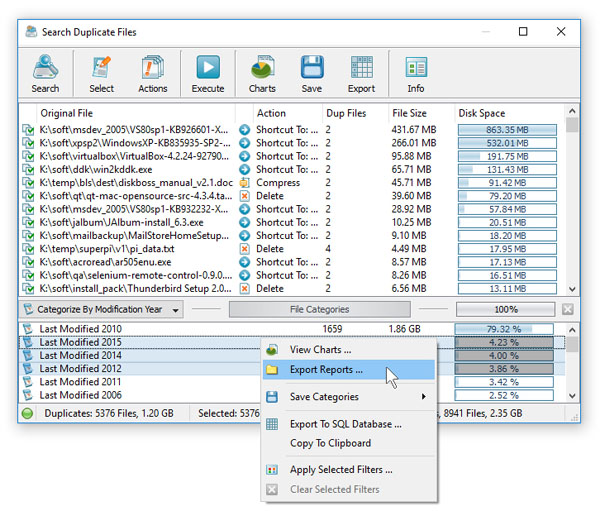Click the 131.43 MB disk space bar
600x511 pixels.
pos(507,170)
